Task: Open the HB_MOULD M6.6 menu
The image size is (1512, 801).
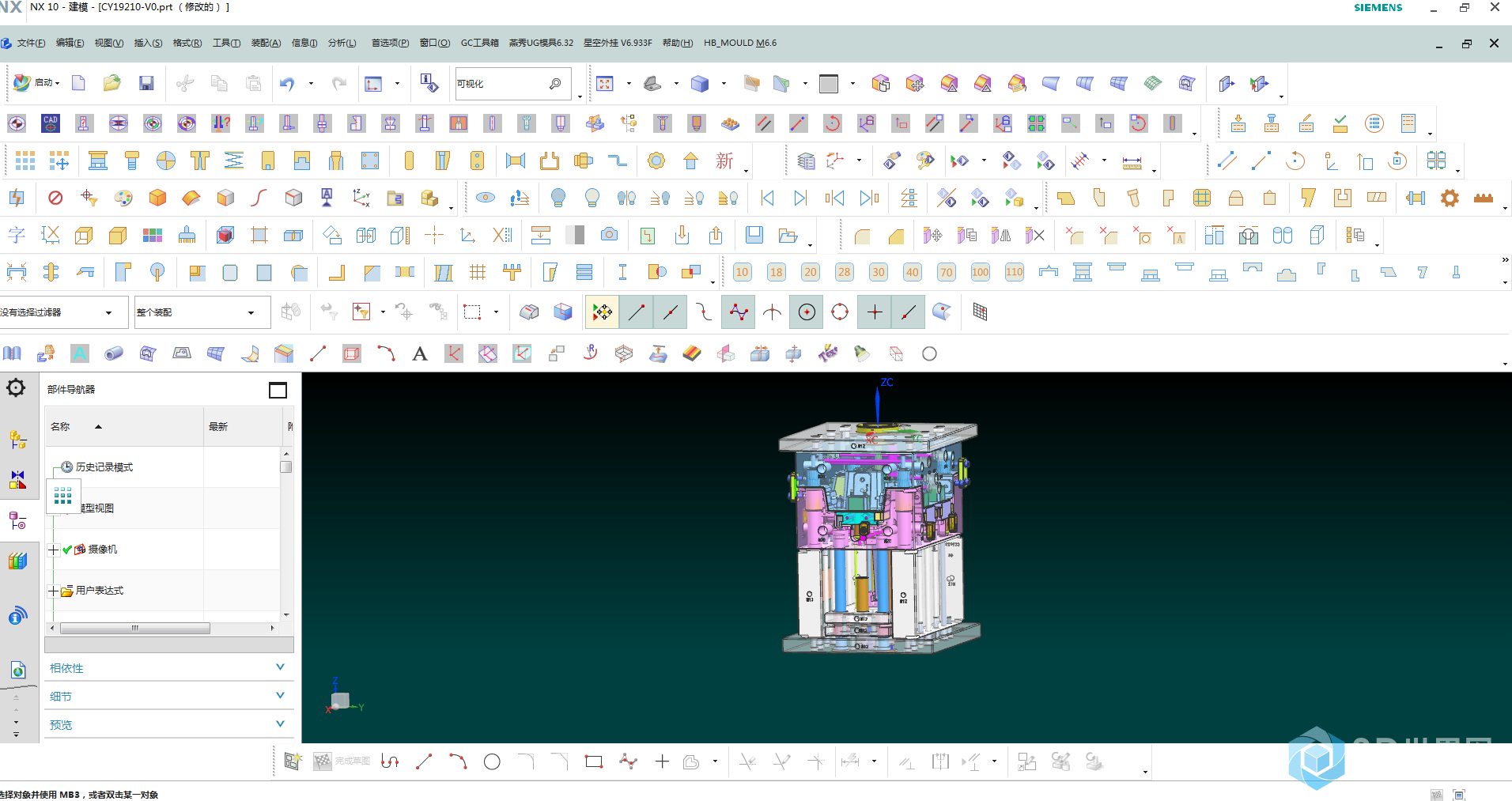Action: pos(740,43)
